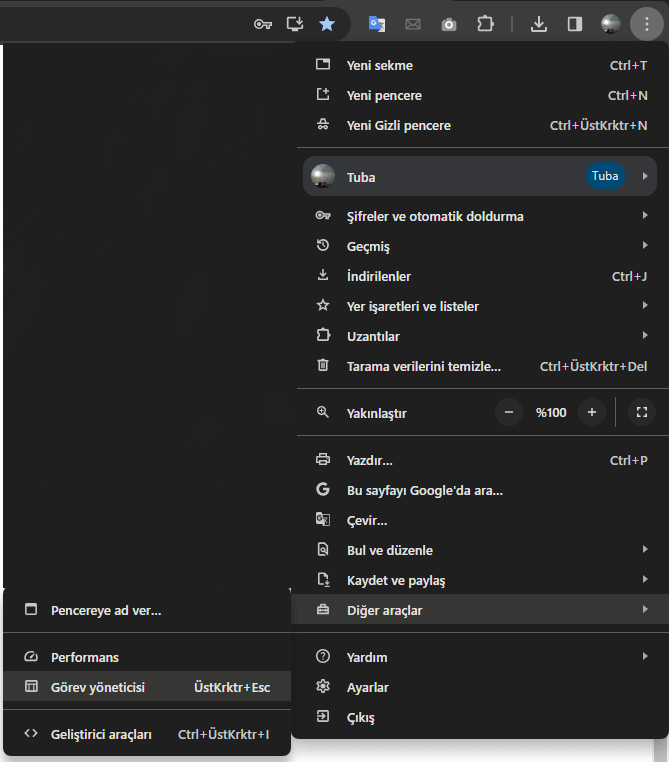
Task: Open Geliştirici araçları from the submenu
Action: pyautogui.click(x=147, y=734)
